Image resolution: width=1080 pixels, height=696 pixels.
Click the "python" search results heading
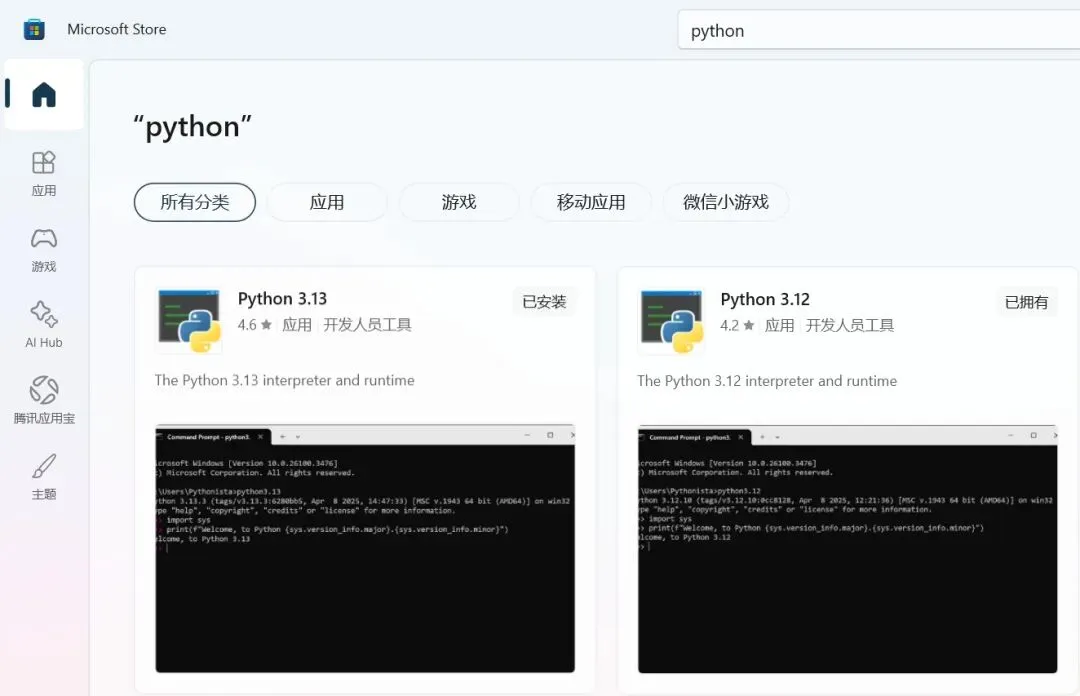point(193,127)
